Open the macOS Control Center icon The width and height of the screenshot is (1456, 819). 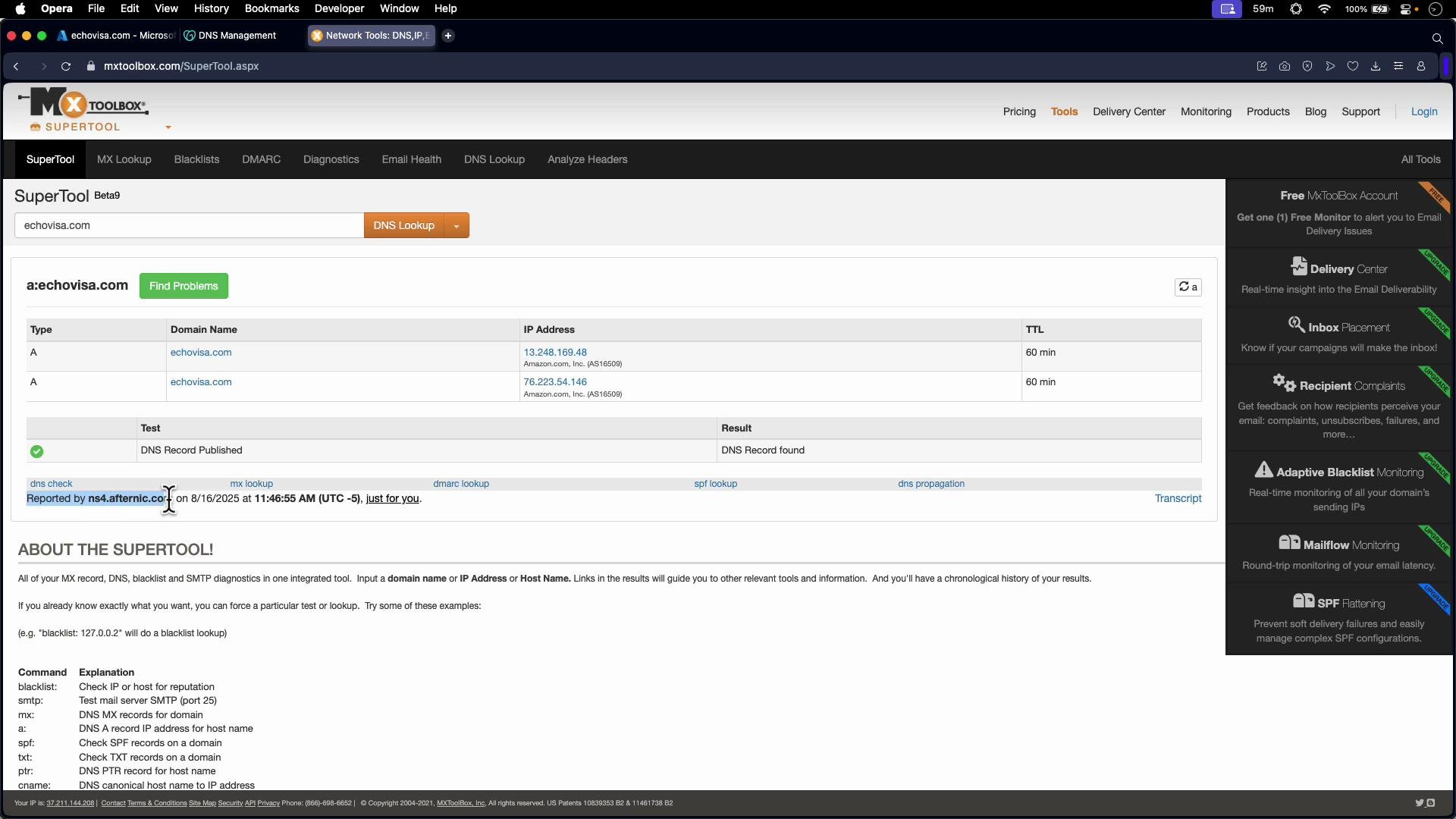[1407, 9]
